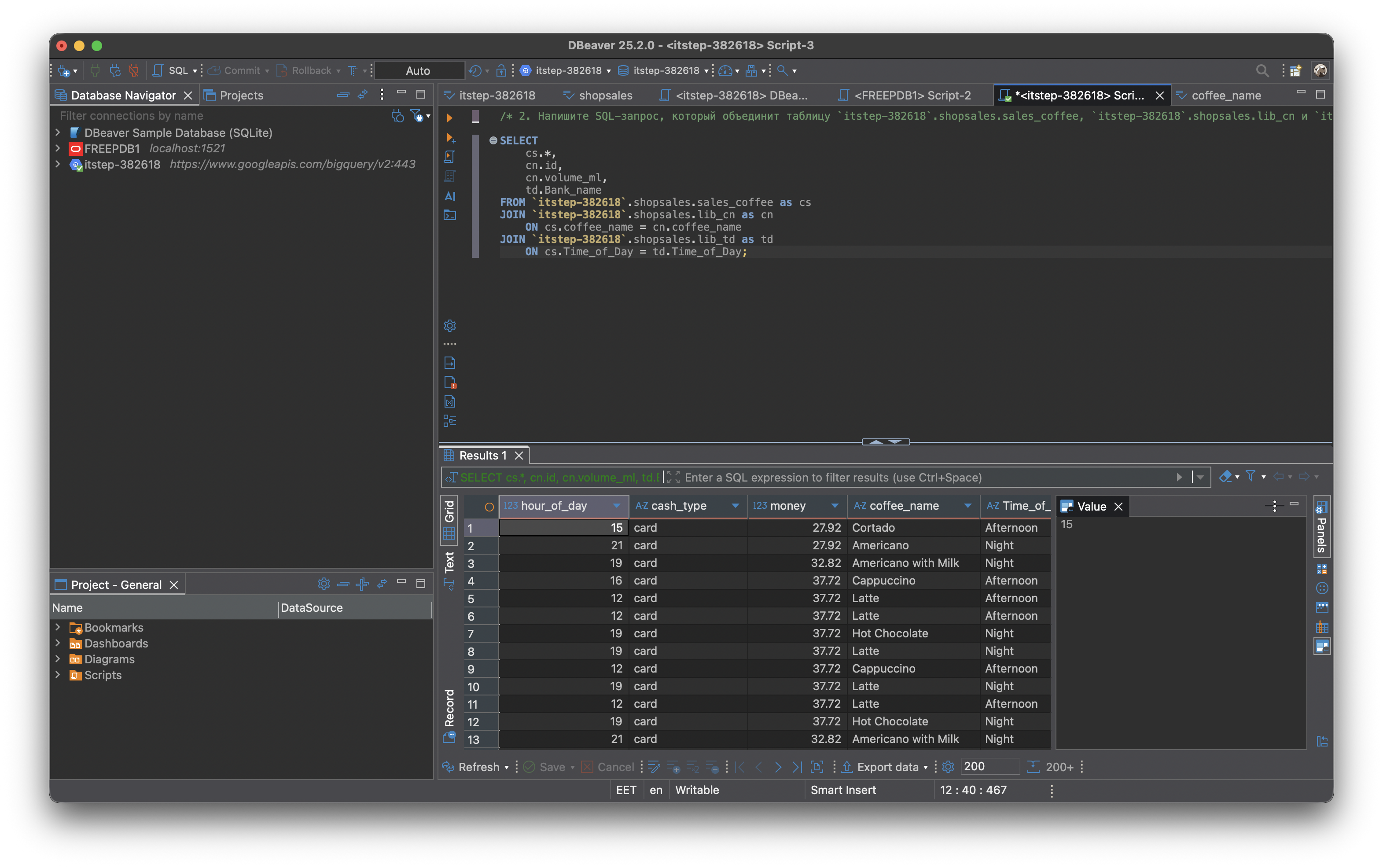The width and height of the screenshot is (1383, 868).
Task: Toggle the Panels button in results
Action: 1321,526
